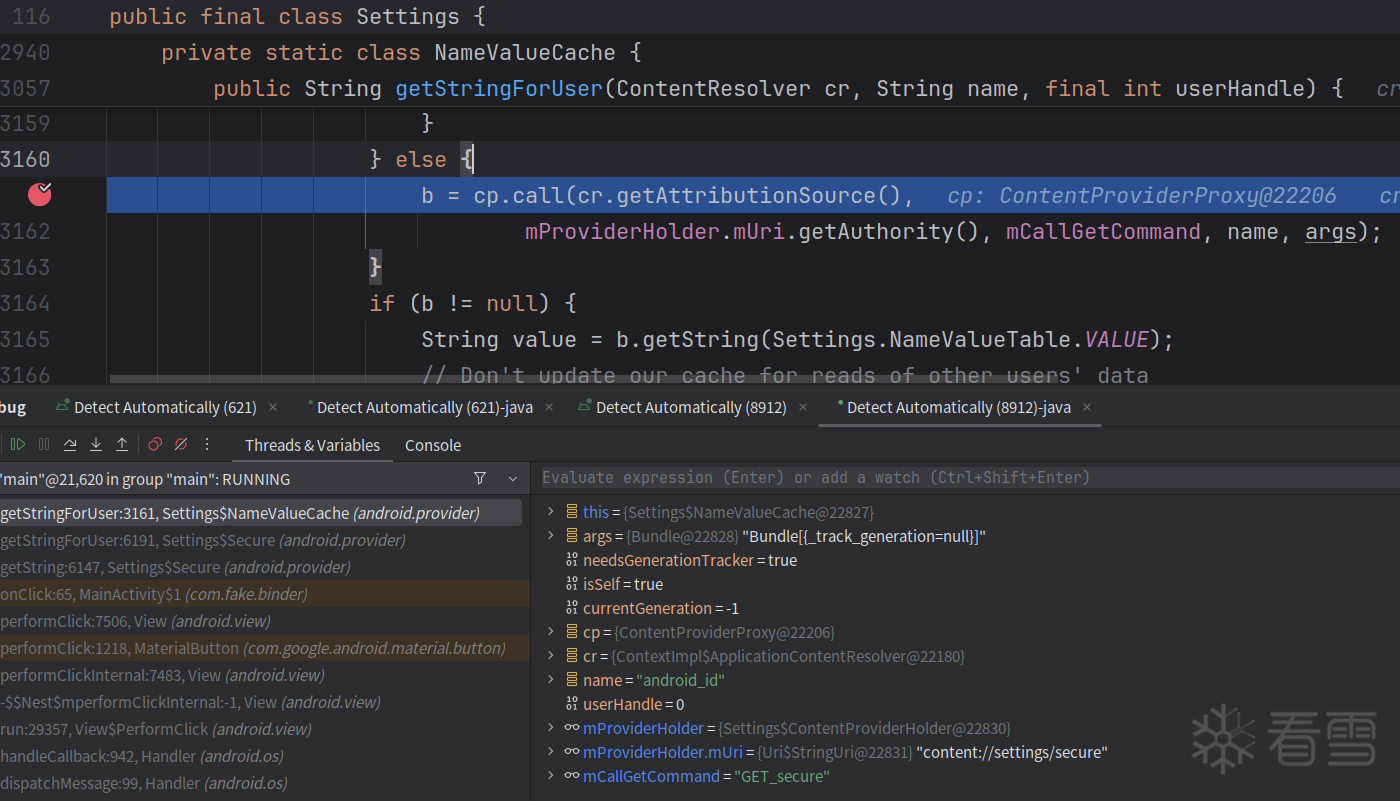Image resolution: width=1400 pixels, height=801 pixels.
Task: Click the primitive icon beside userHandle
Action: pos(572,704)
